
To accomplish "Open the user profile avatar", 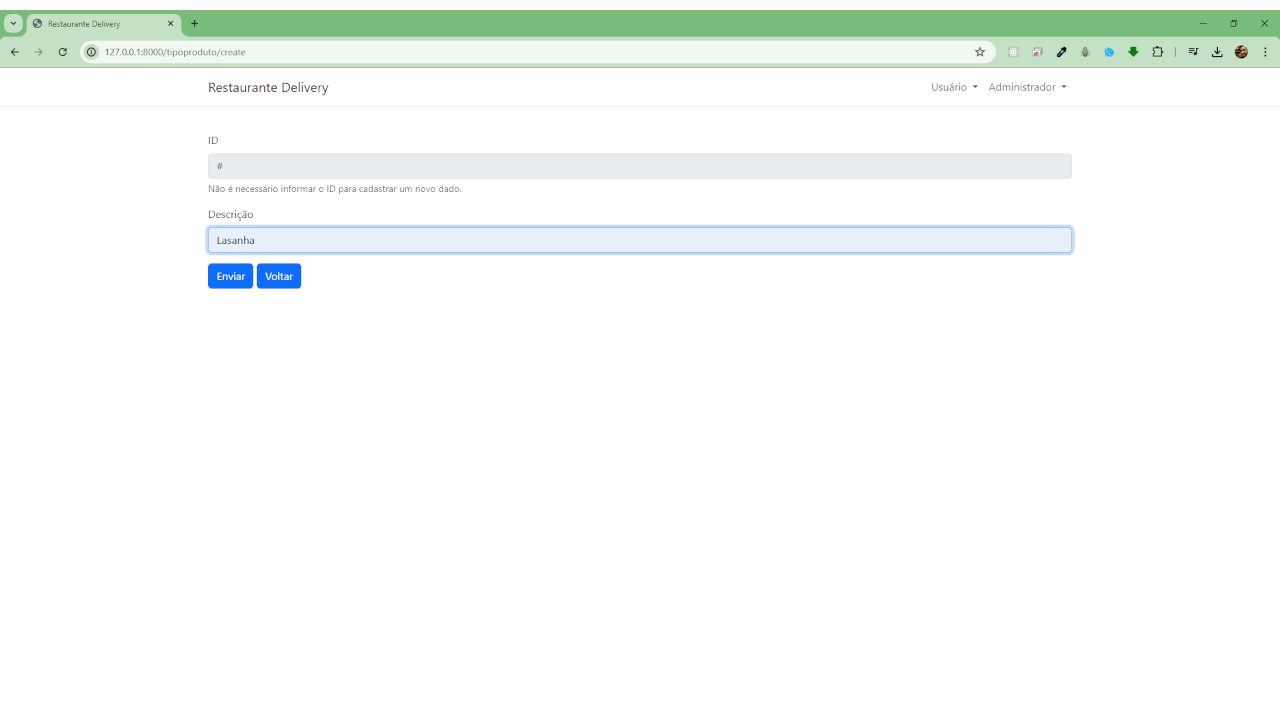I will 1241,52.
